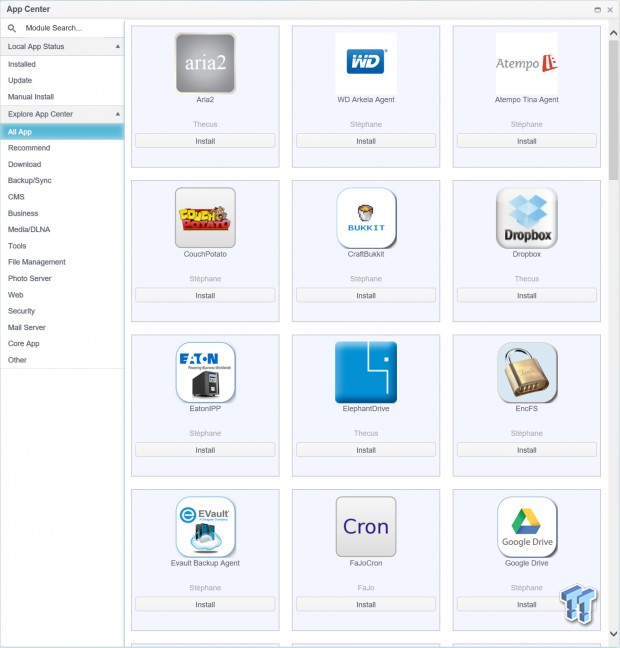
Task: Select the Mail Server category
Action: click(27, 327)
